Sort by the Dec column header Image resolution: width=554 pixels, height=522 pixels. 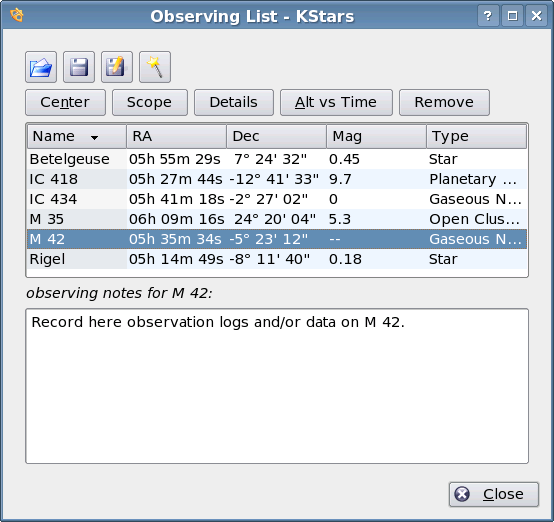pyautogui.click(x=277, y=136)
